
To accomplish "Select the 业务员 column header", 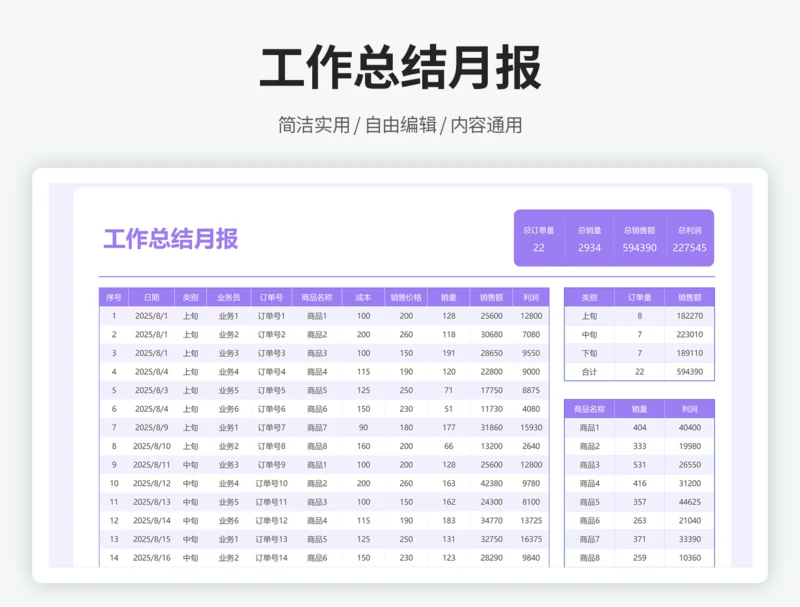I will click(x=229, y=297).
